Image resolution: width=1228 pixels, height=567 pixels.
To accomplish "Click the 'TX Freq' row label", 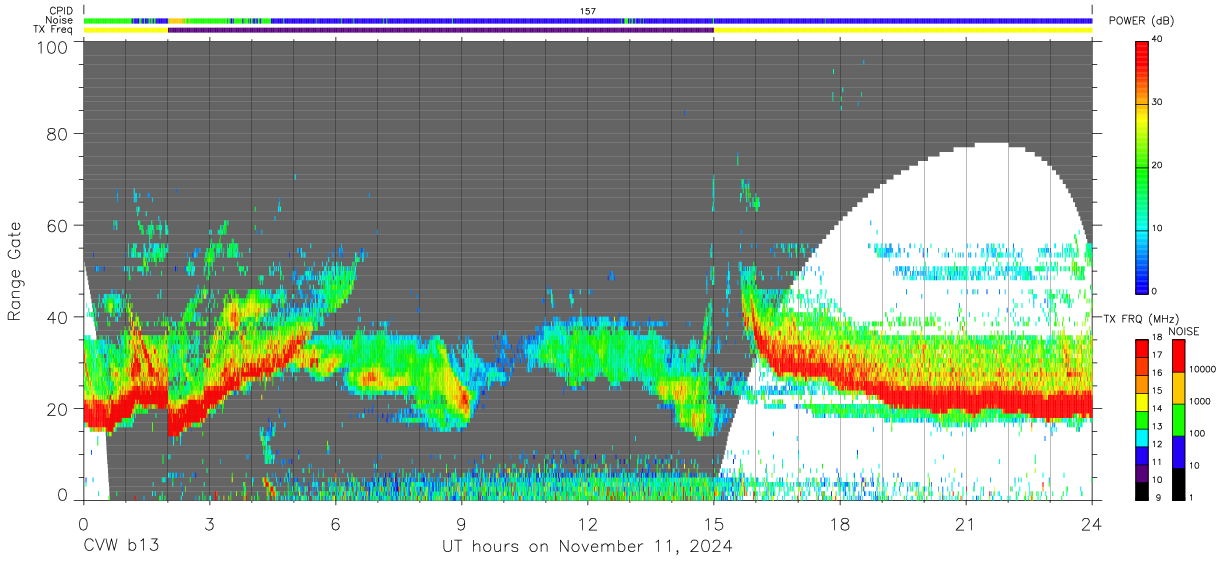I will [55, 30].
